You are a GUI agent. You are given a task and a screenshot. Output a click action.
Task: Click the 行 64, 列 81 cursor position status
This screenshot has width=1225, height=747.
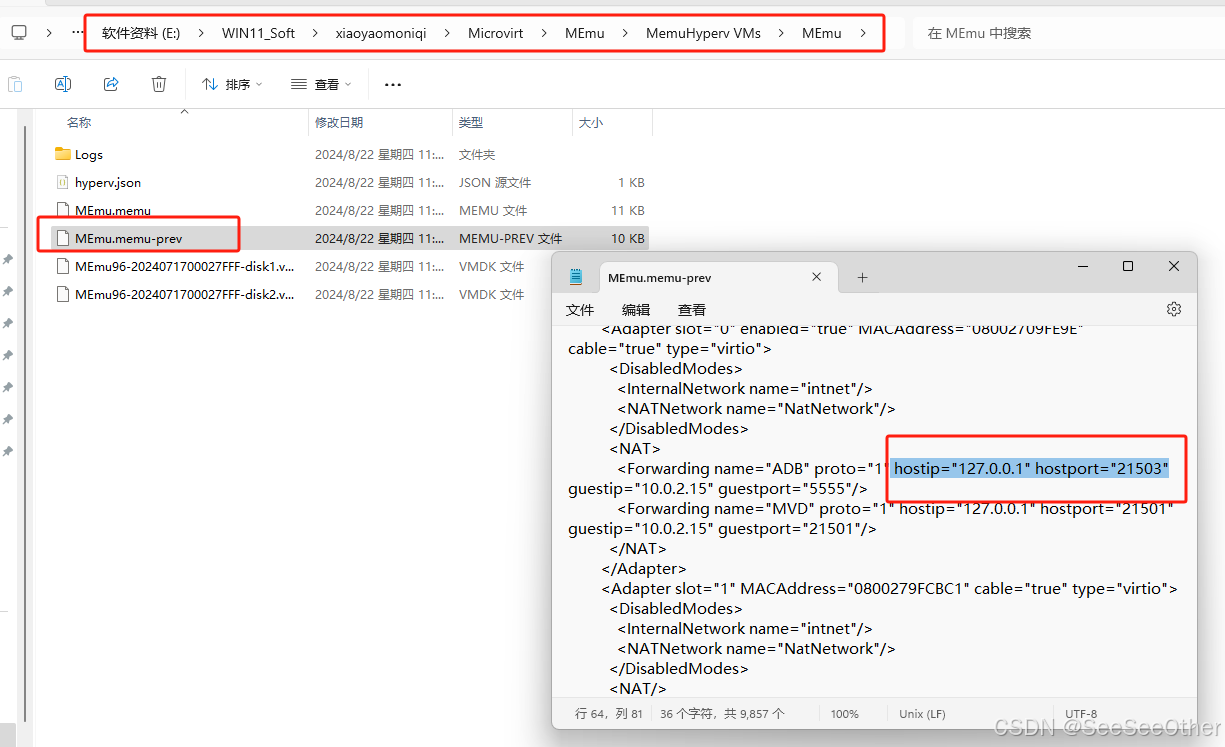[609, 714]
